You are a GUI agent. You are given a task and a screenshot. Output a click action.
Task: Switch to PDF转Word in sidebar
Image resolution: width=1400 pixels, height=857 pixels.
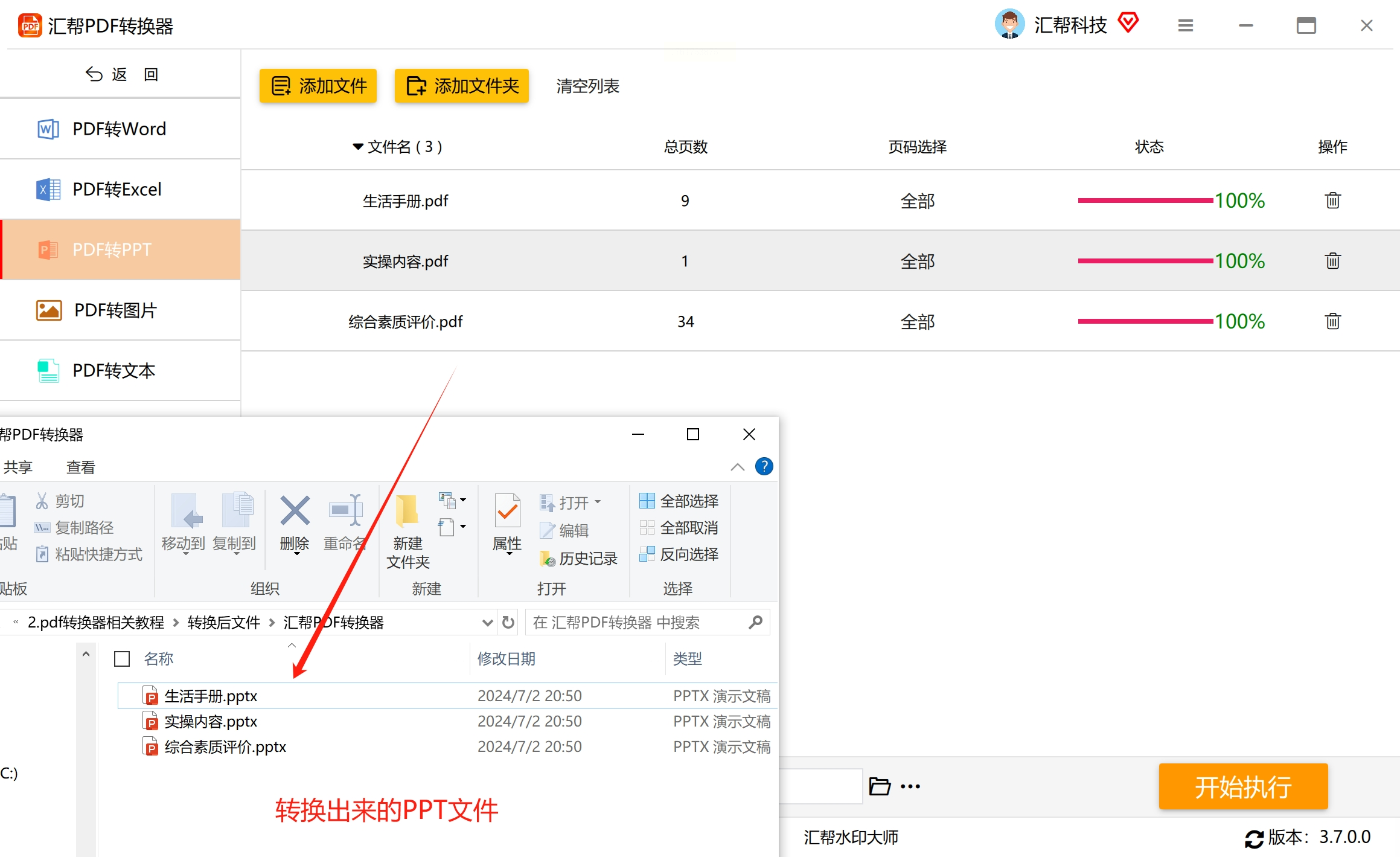pos(120,129)
